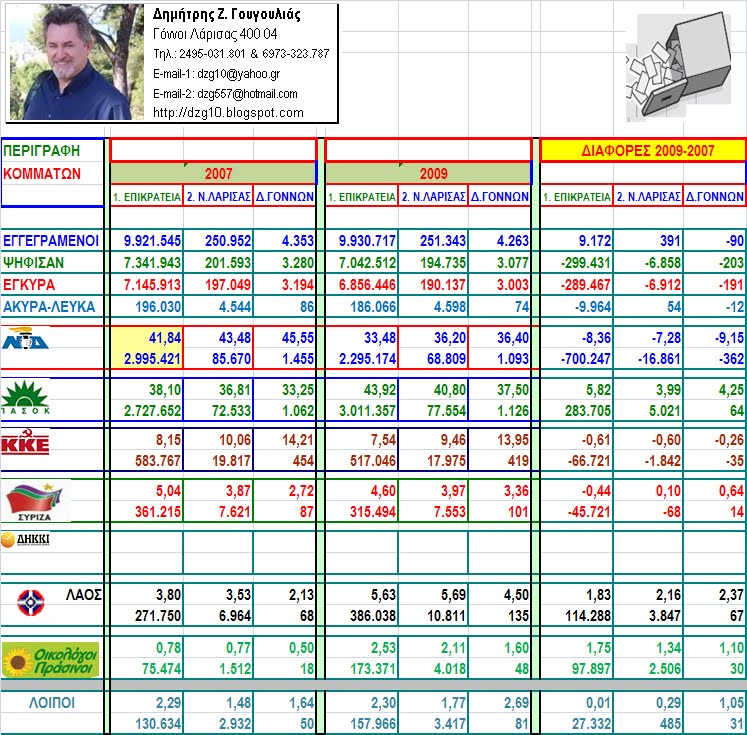Click the Οικολόγοι Πράσινοι sunflower logo
747x735 pixels.
50,660
